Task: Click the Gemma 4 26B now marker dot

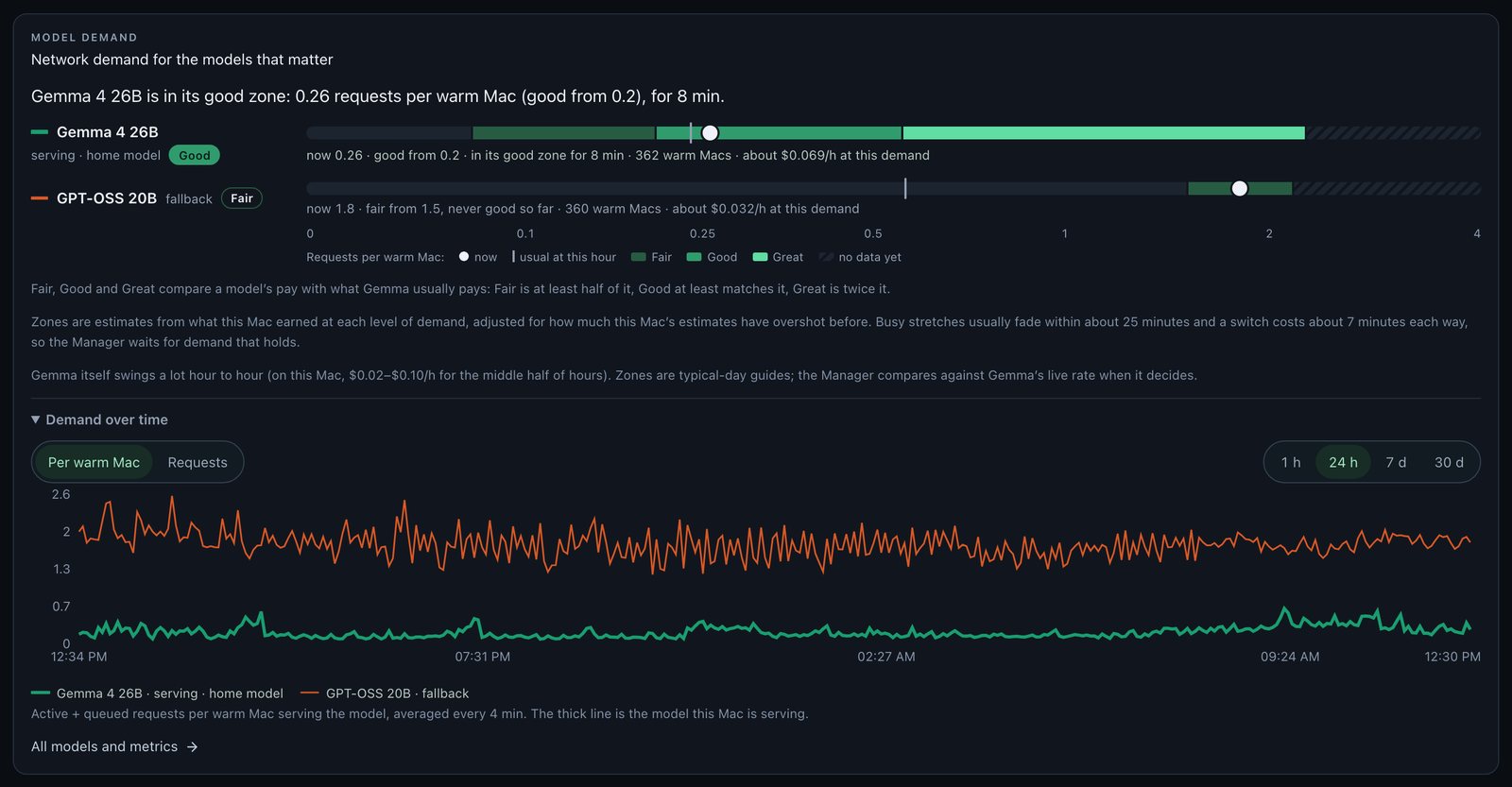Action: point(710,133)
